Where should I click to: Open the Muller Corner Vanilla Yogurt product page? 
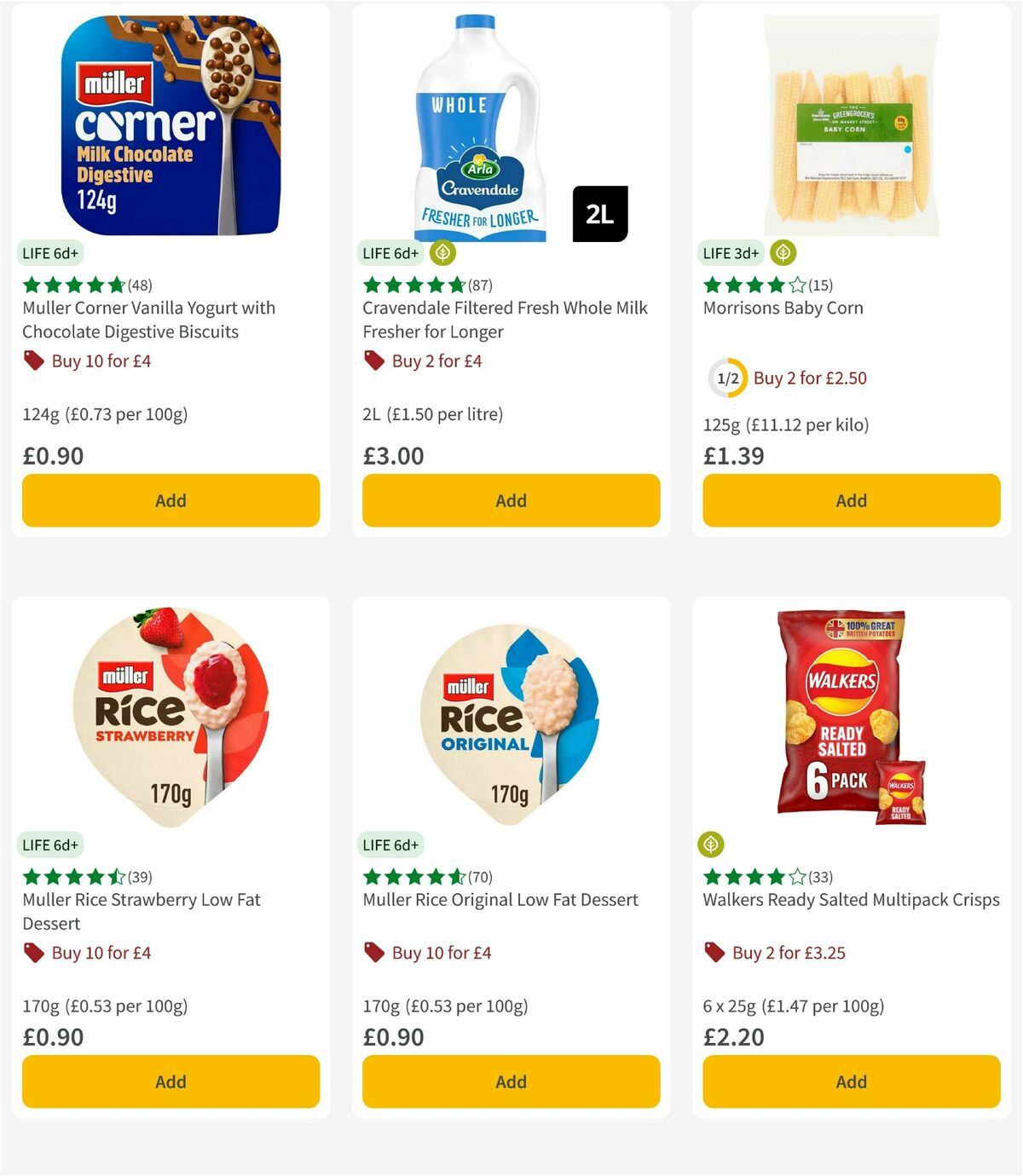pyautogui.click(x=148, y=320)
